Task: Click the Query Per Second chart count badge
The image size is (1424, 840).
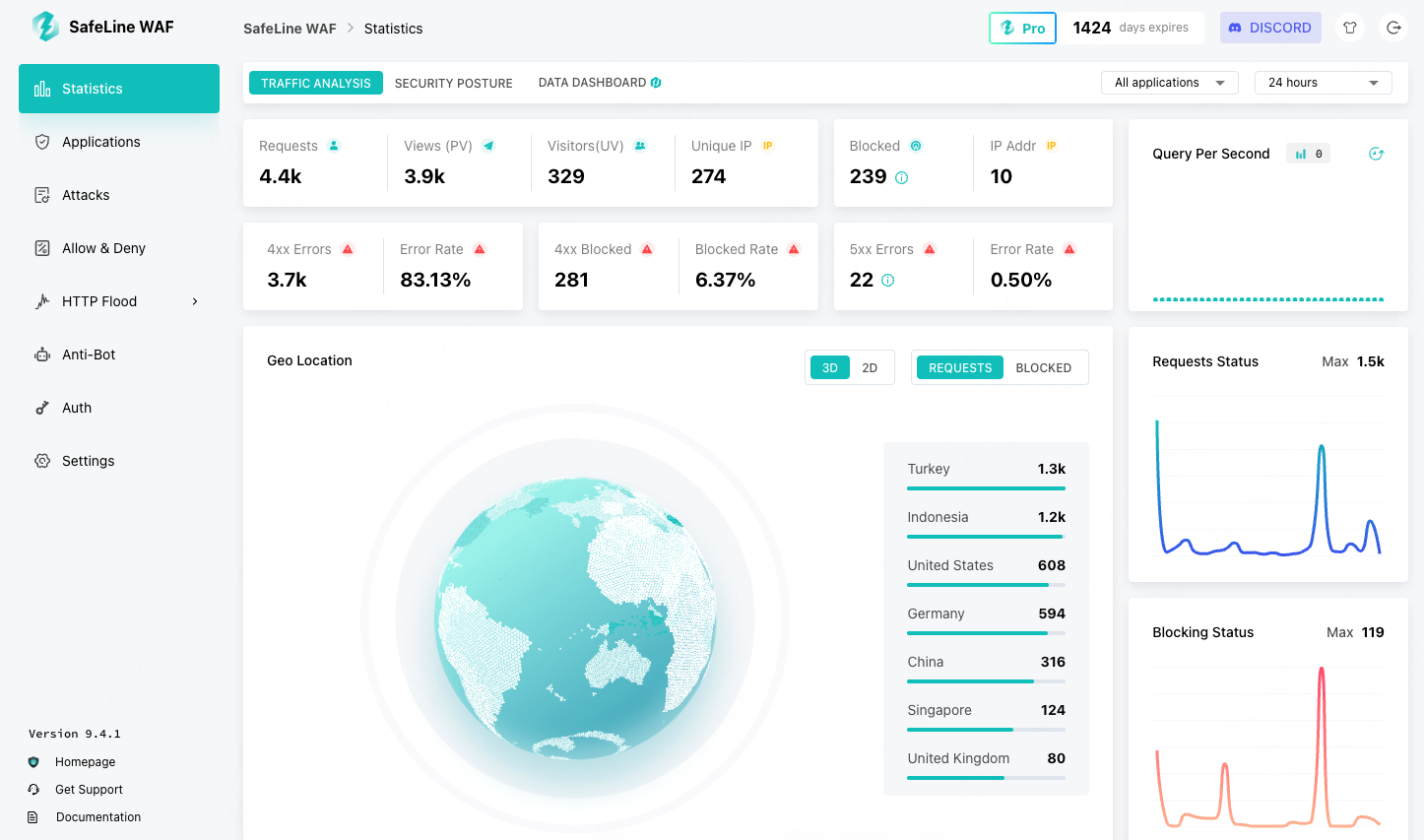Action: 1309,154
